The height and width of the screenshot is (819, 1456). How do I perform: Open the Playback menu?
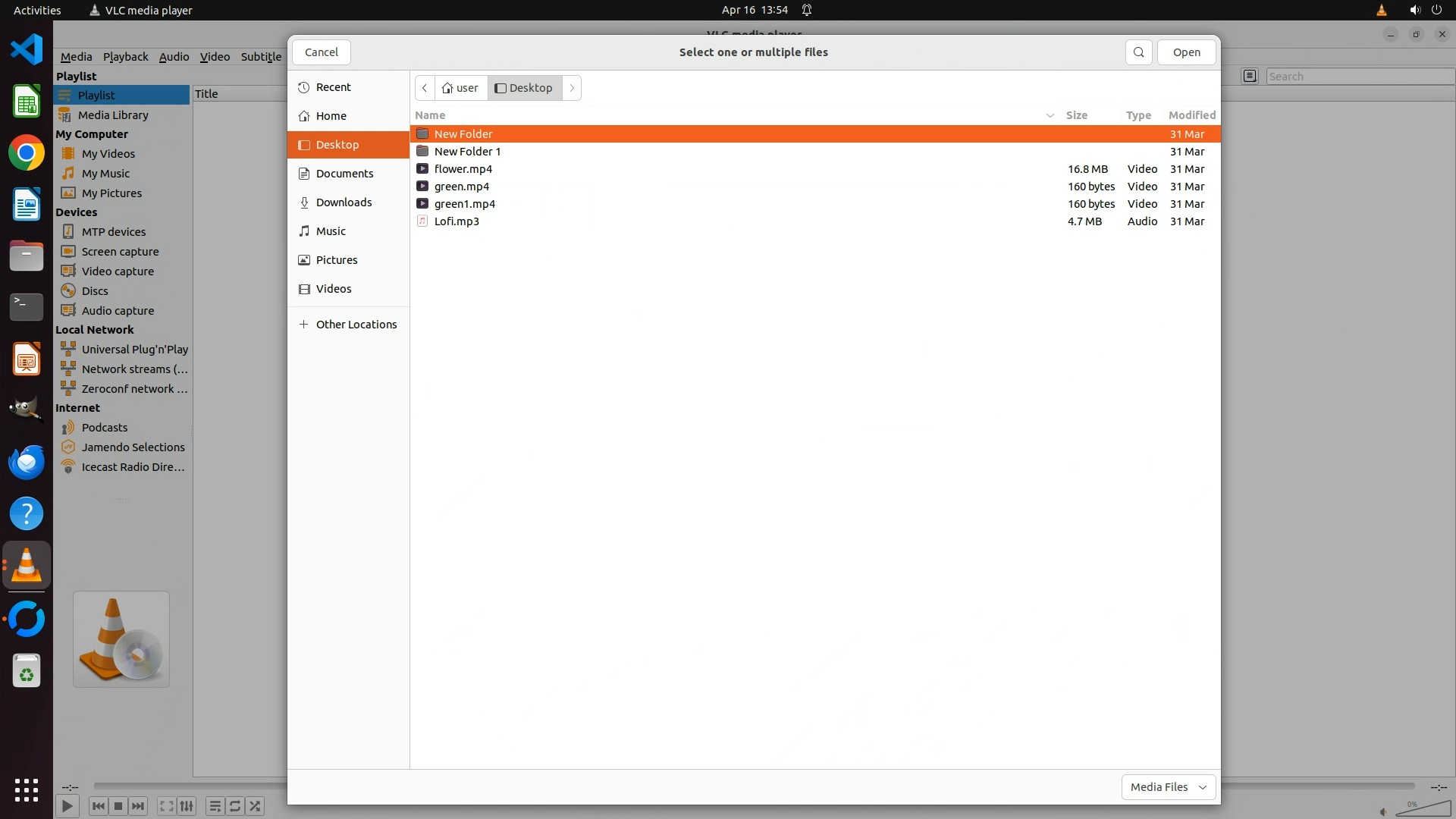[125, 57]
